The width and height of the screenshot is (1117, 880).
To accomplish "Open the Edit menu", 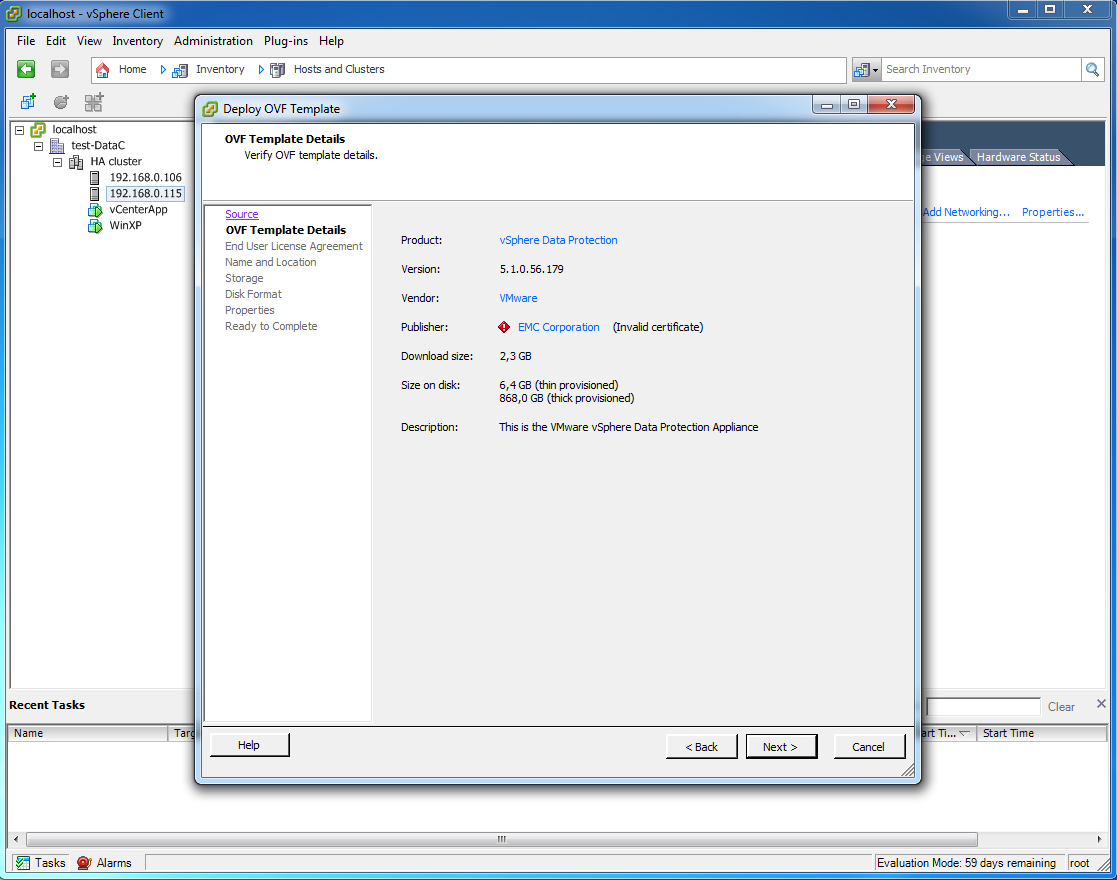I will click(56, 41).
